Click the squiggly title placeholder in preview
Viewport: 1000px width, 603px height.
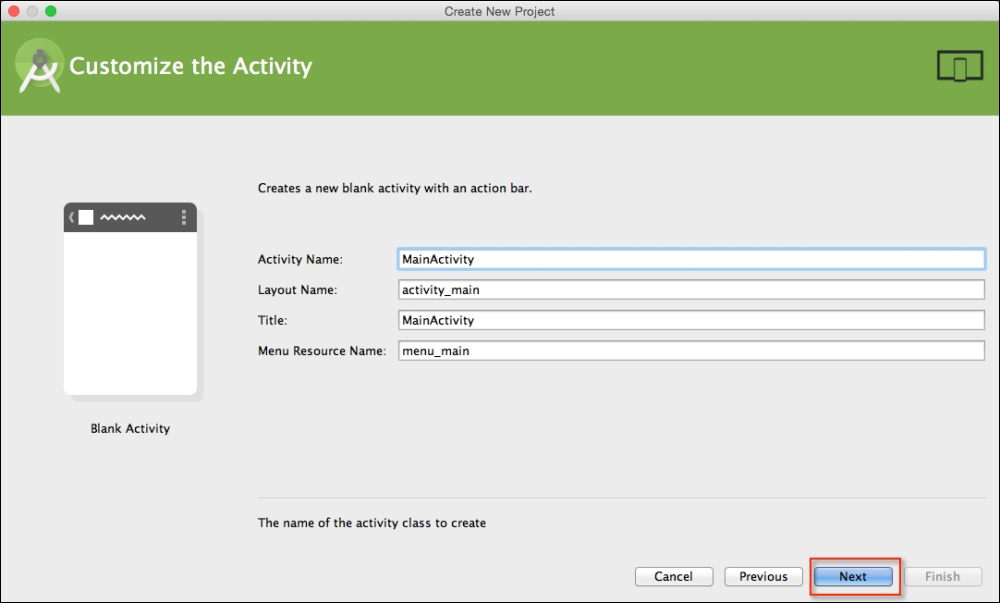coord(123,218)
